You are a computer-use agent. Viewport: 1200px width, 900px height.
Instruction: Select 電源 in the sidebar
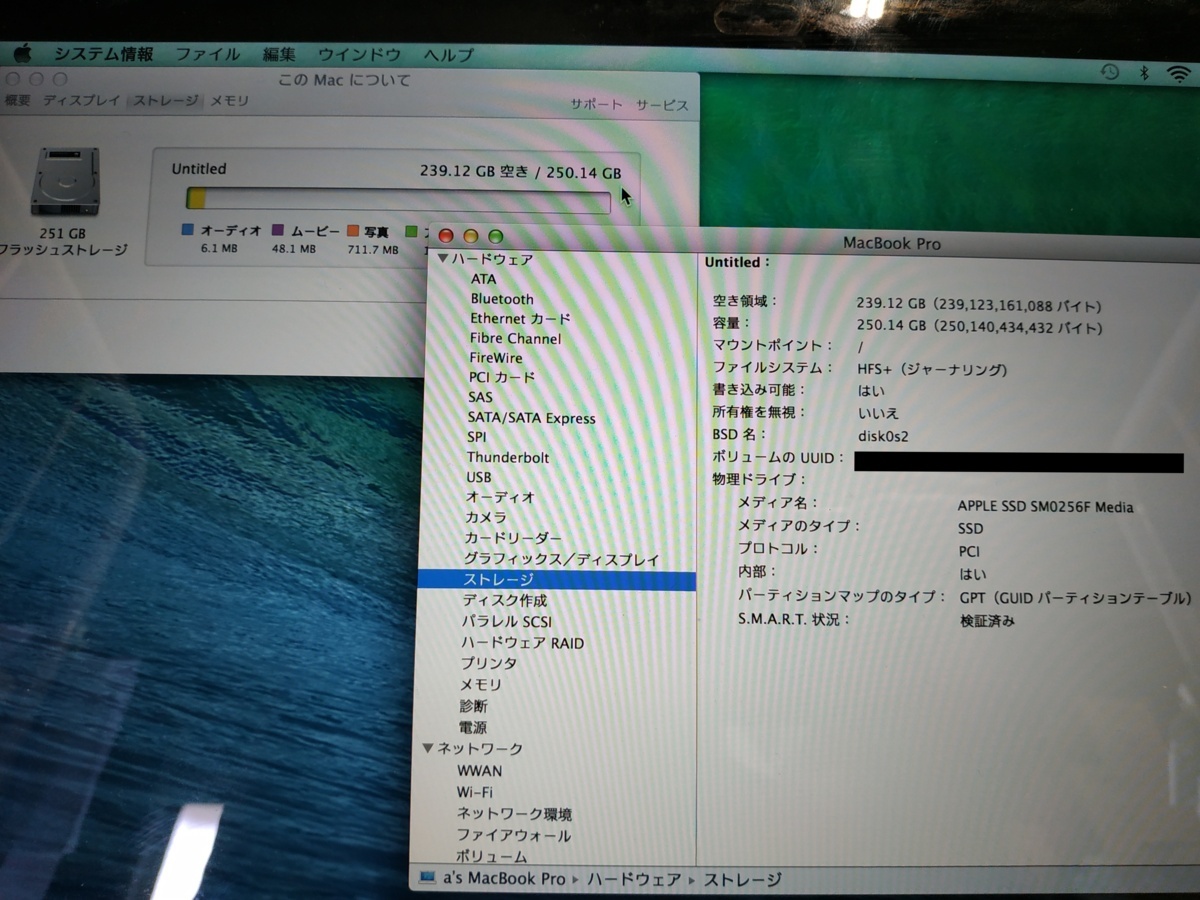point(472,727)
